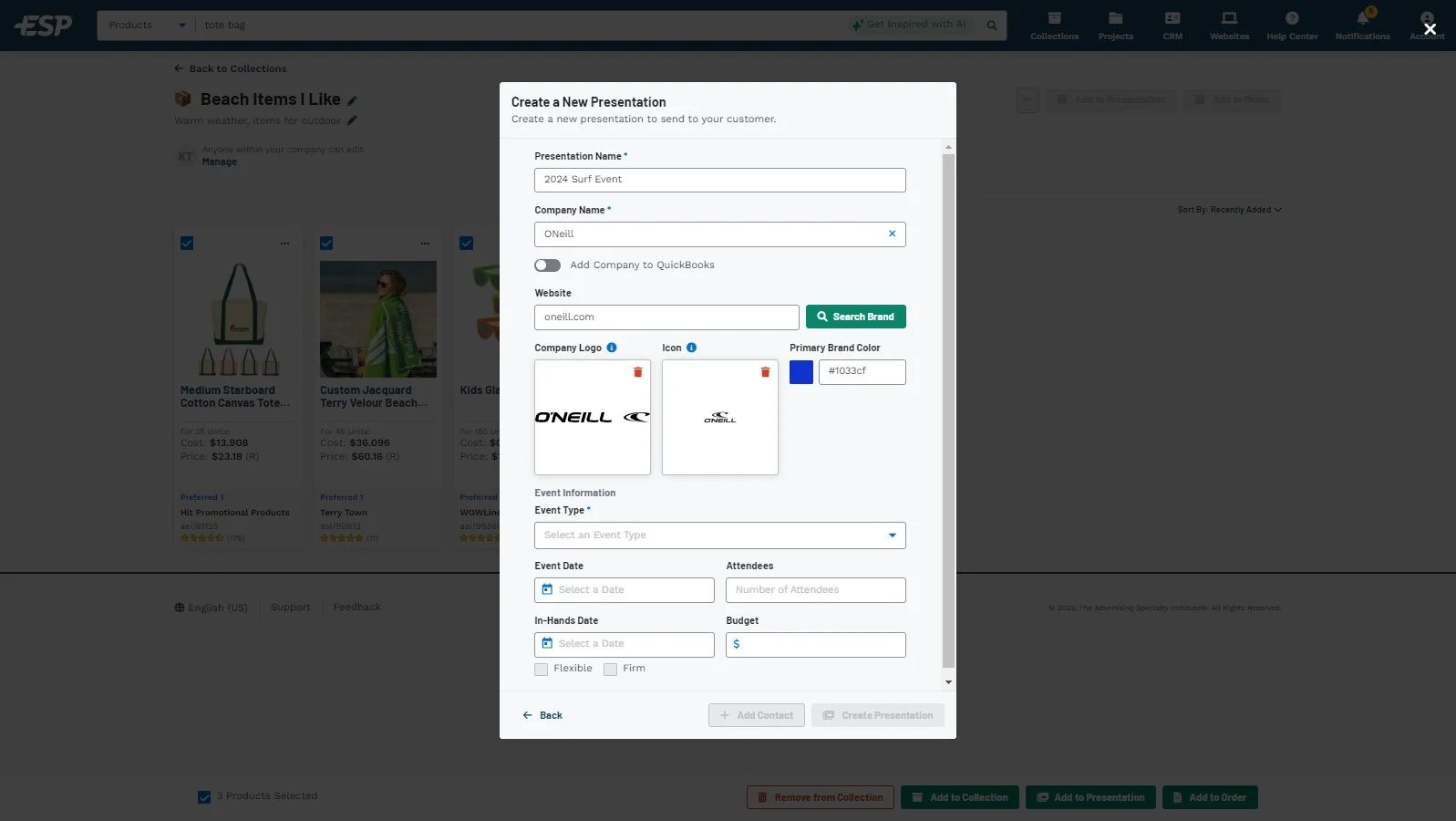Open more options on Custom Jacquard towel card
1456x821 pixels.
coord(425,244)
